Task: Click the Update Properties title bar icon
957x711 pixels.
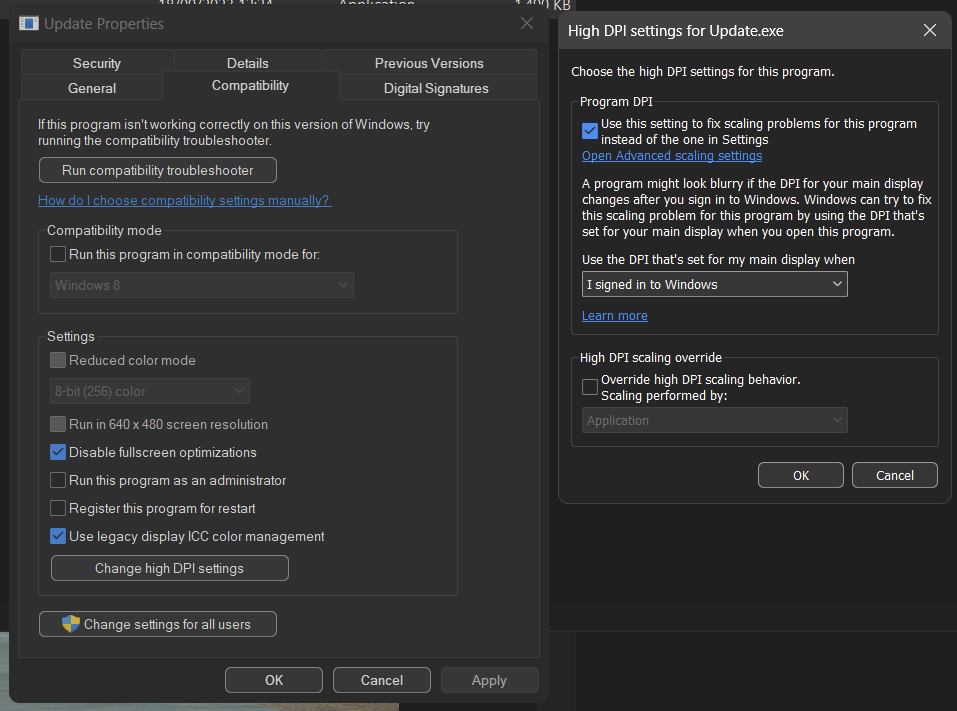Action: point(29,24)
